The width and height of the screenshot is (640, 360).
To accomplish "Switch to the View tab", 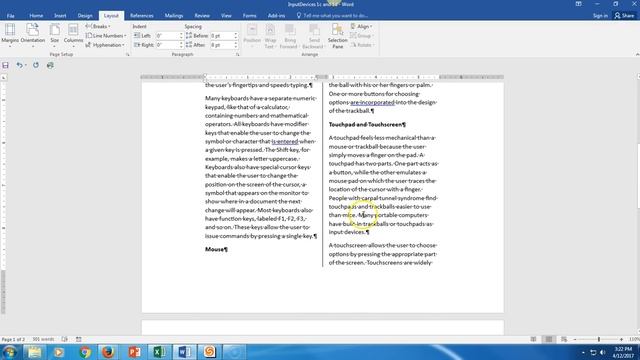I will click(226, 16).
